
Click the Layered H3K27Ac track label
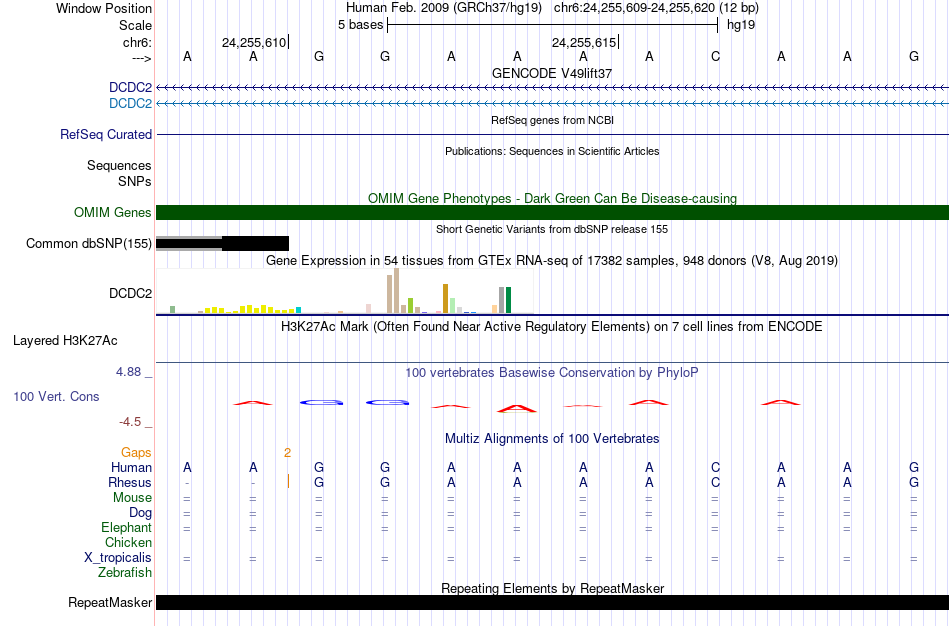pyautogui.click(x=65, y=341)
